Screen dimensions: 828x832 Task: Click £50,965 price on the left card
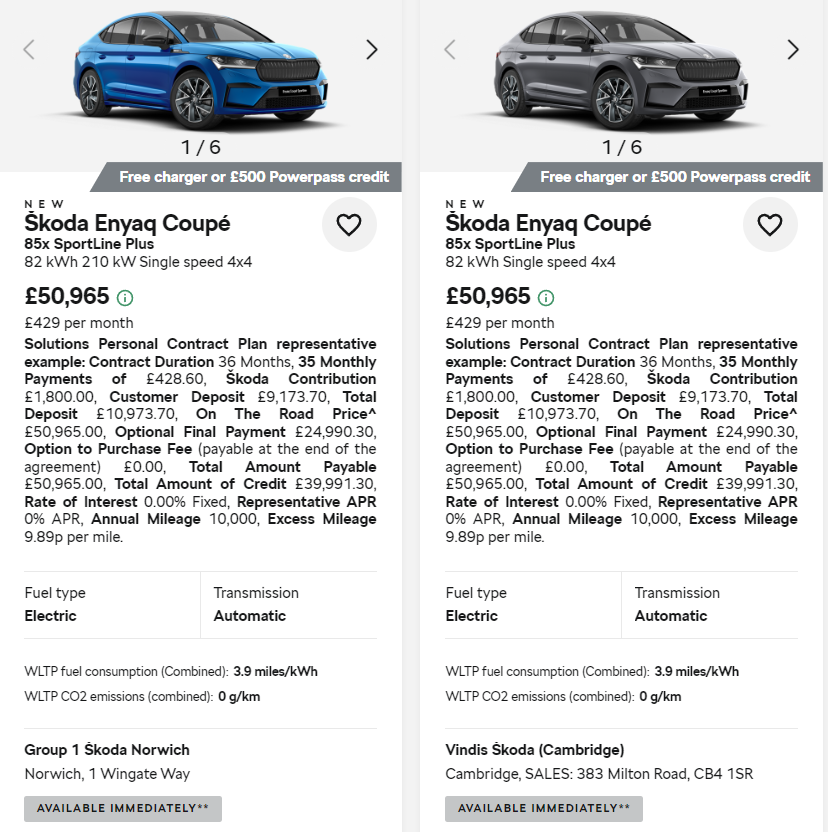pos(67,296)
